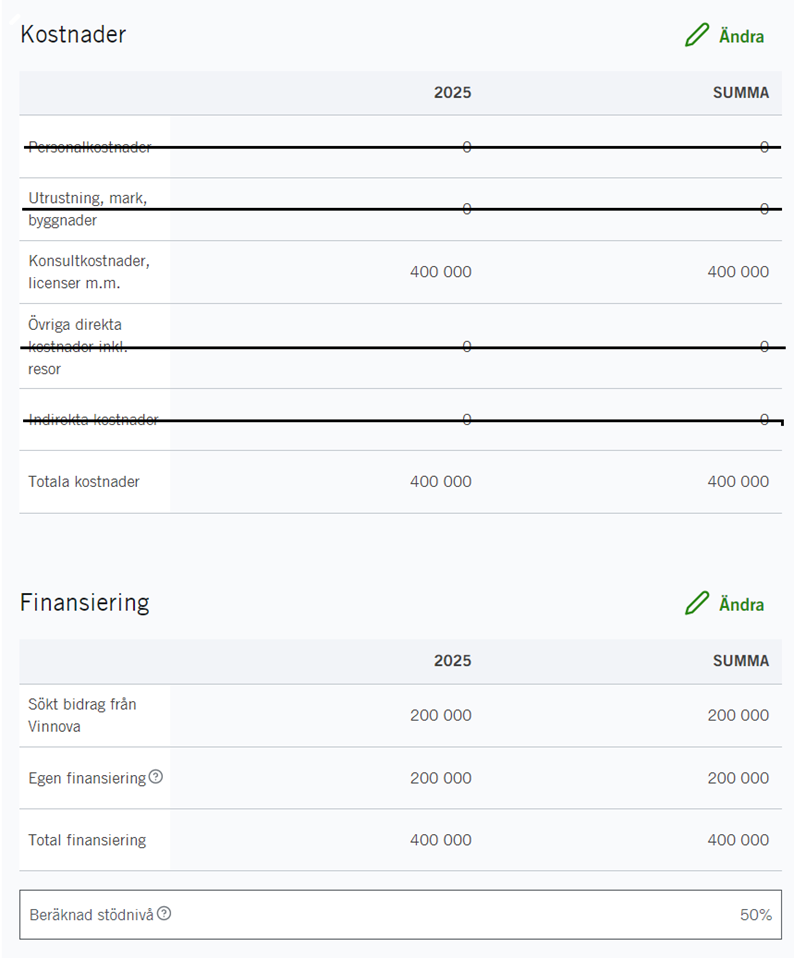The height and width of the screenshot is (959, 794).
Task: Click the pencil icon next to Finansiering Ändra
Action: point(697,603)
